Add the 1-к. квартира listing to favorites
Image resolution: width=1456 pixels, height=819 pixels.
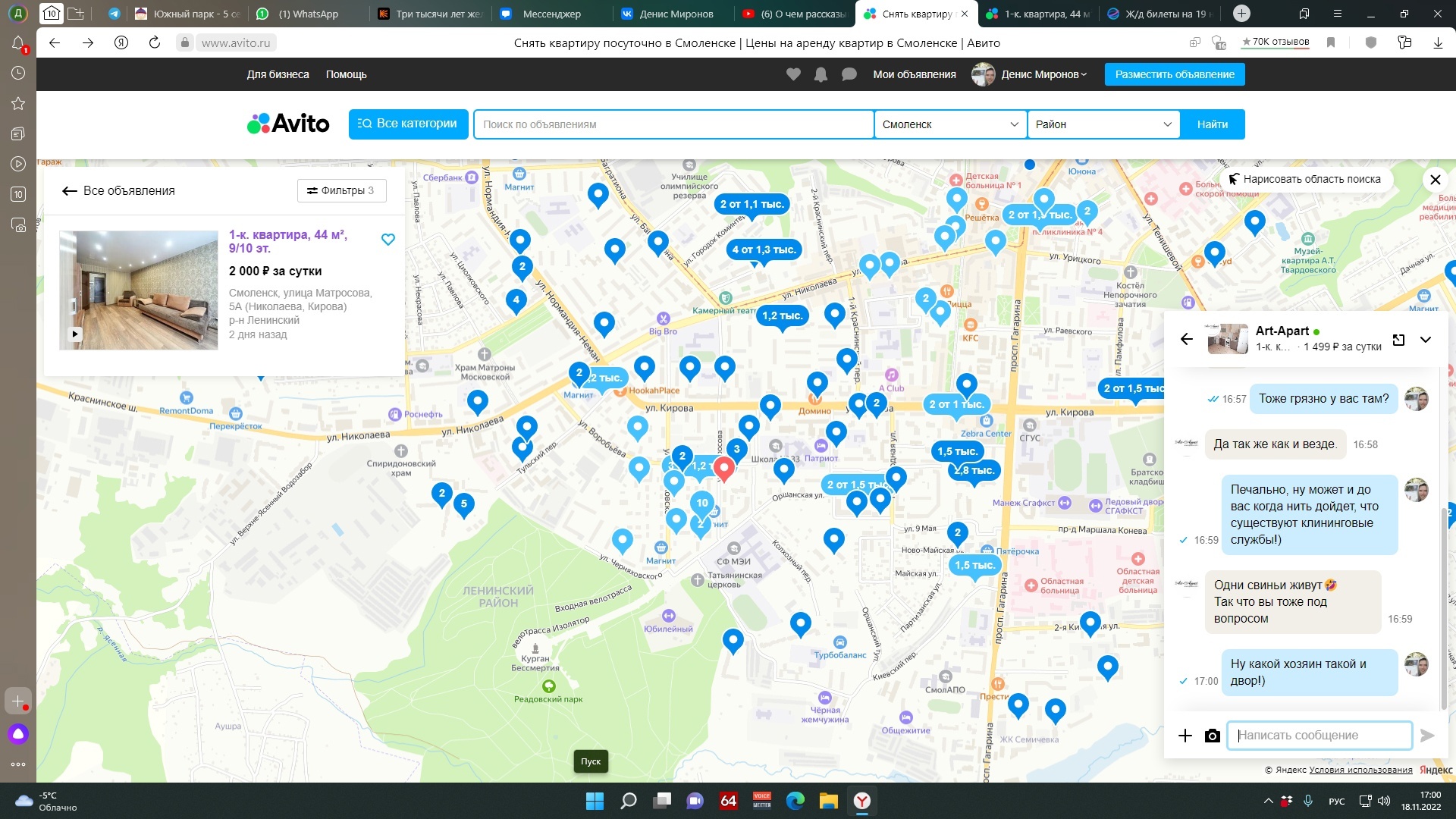[x=388, y=240]
